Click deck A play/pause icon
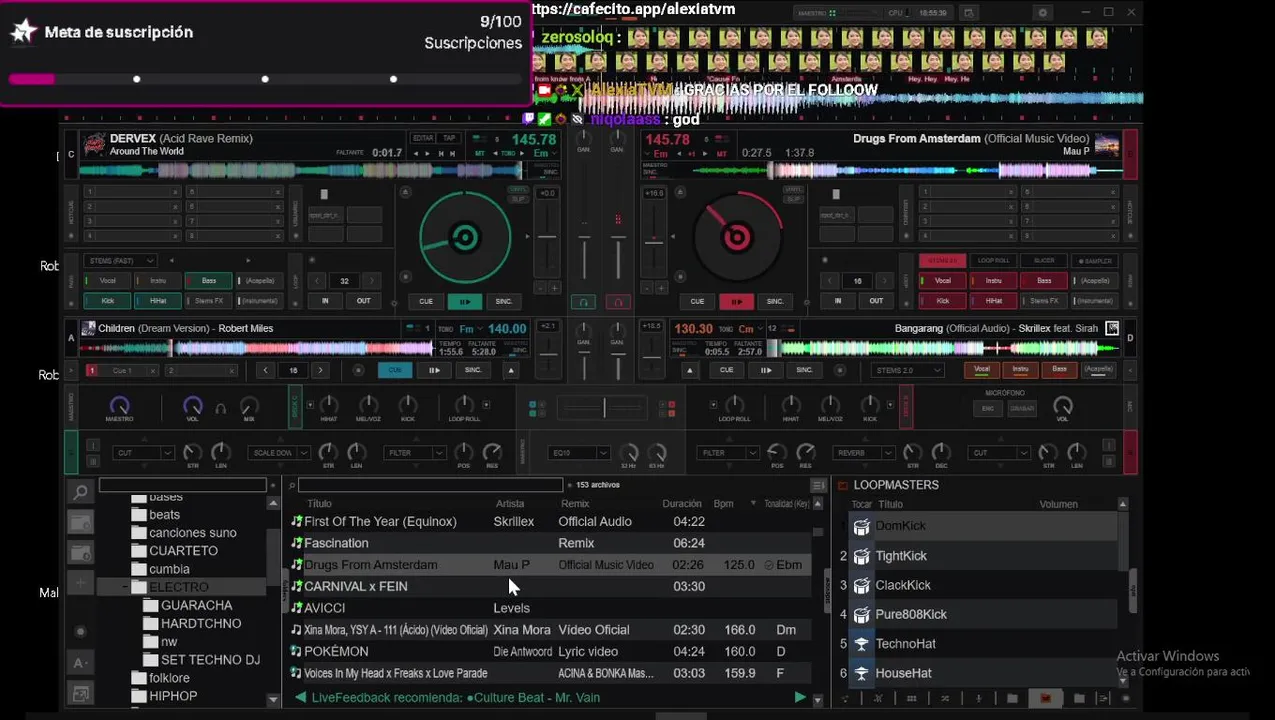This screenshot has height=720, width=1275. coord(434,370)
